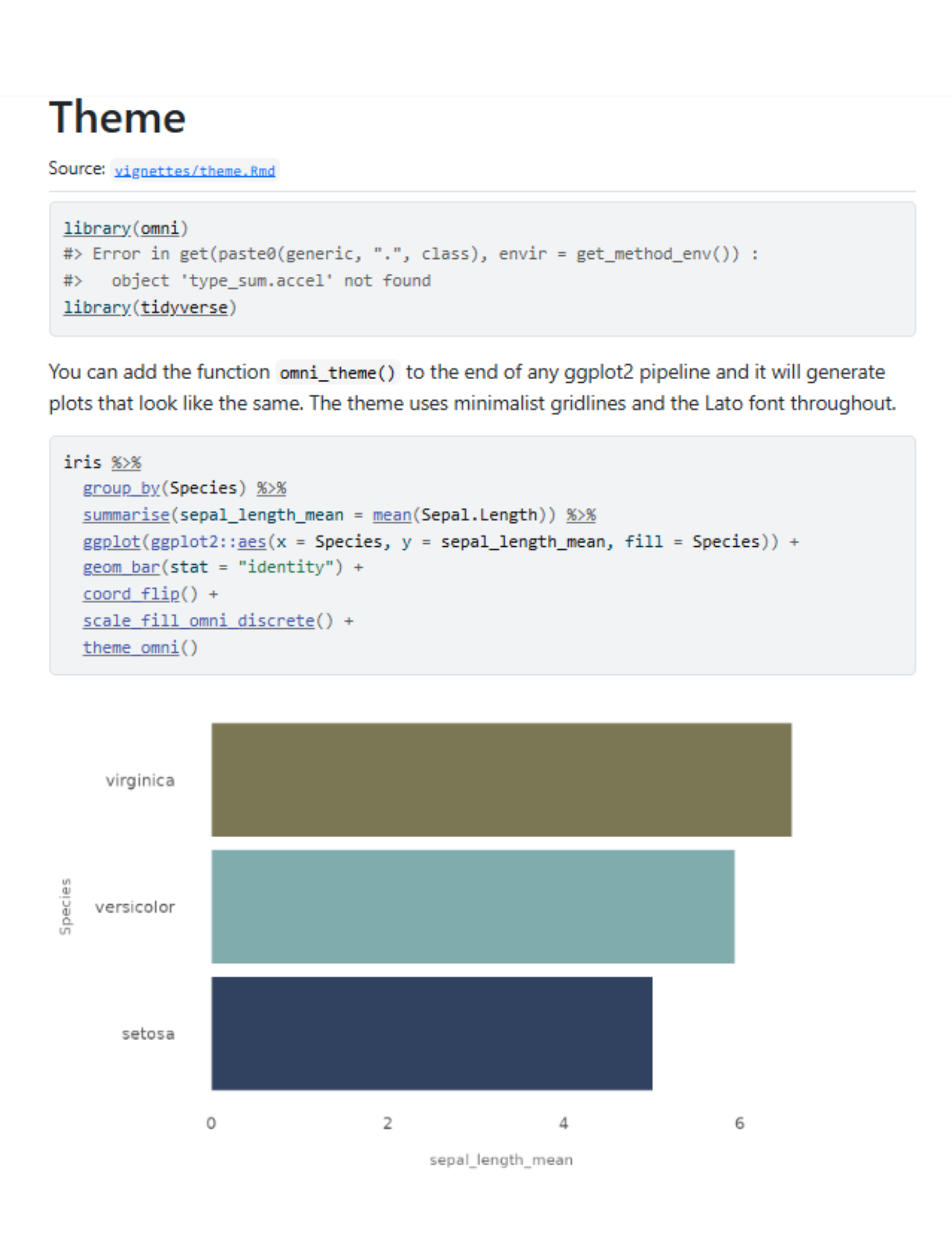This screenshot has width=952, height=1233.
Task: Click the Theme page heading
Action: pyautogui.click(x=117, y=117)
